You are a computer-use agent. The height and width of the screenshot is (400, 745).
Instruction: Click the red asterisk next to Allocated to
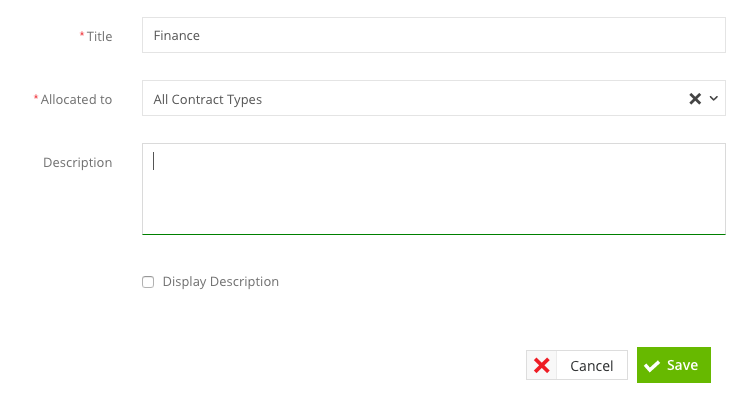(36, 97)
